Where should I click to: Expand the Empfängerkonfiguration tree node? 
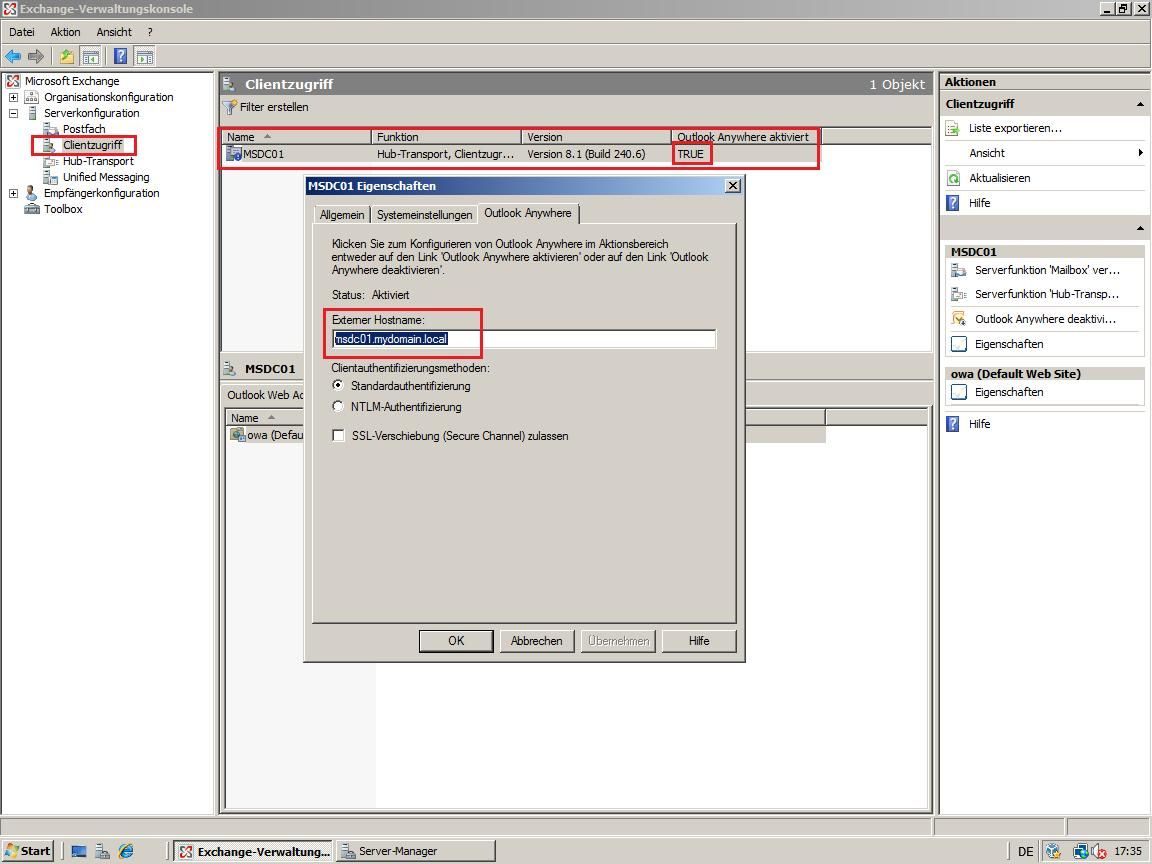[13, 193]
